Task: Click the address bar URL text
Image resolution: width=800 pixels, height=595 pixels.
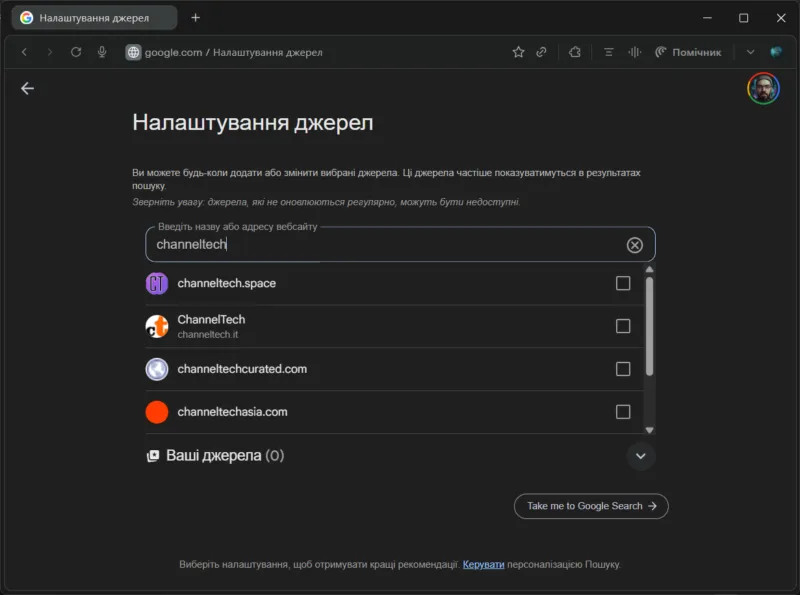Action: point(234,53)
